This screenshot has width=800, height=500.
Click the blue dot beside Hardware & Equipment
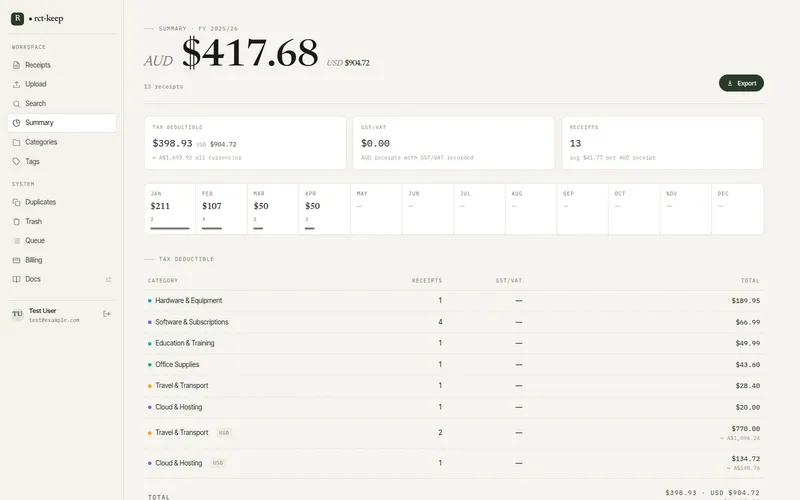(149, 301)
